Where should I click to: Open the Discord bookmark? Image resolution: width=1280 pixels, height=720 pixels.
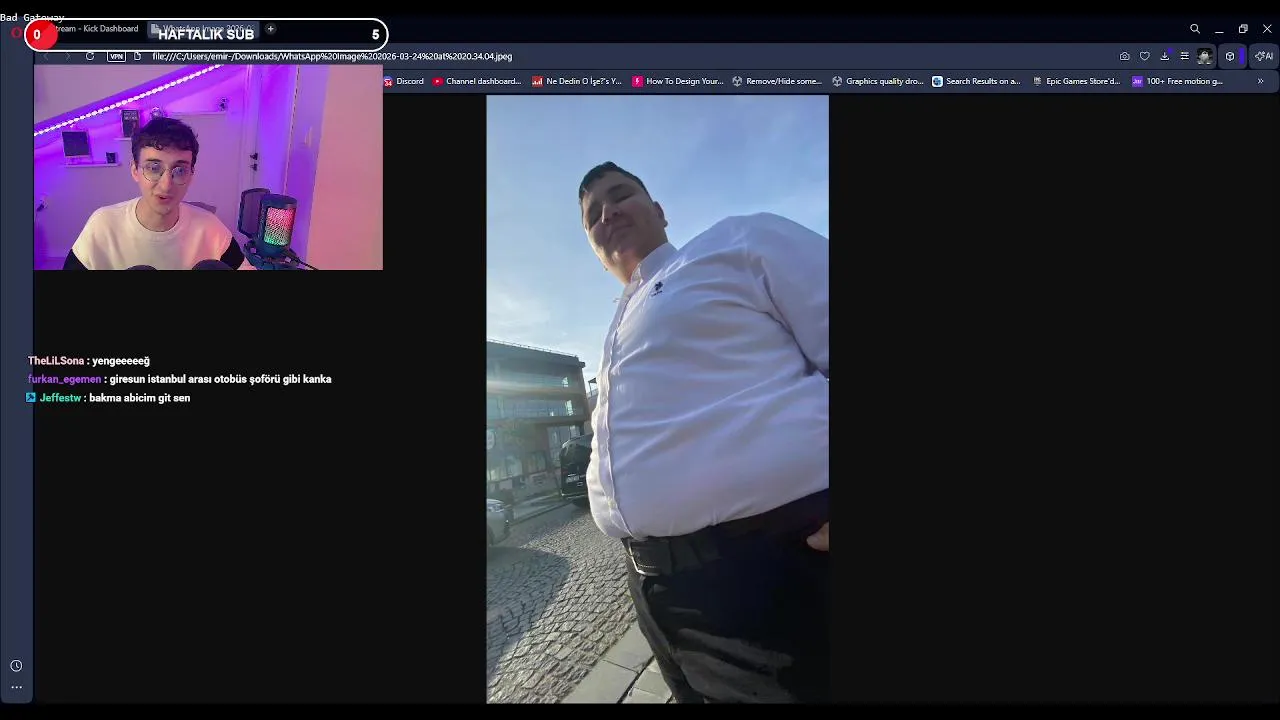coord(404,81)
